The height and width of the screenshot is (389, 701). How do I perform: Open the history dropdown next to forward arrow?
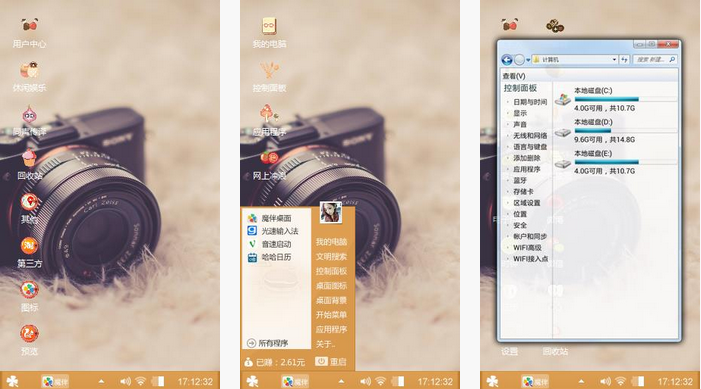(x=528, y=60)
